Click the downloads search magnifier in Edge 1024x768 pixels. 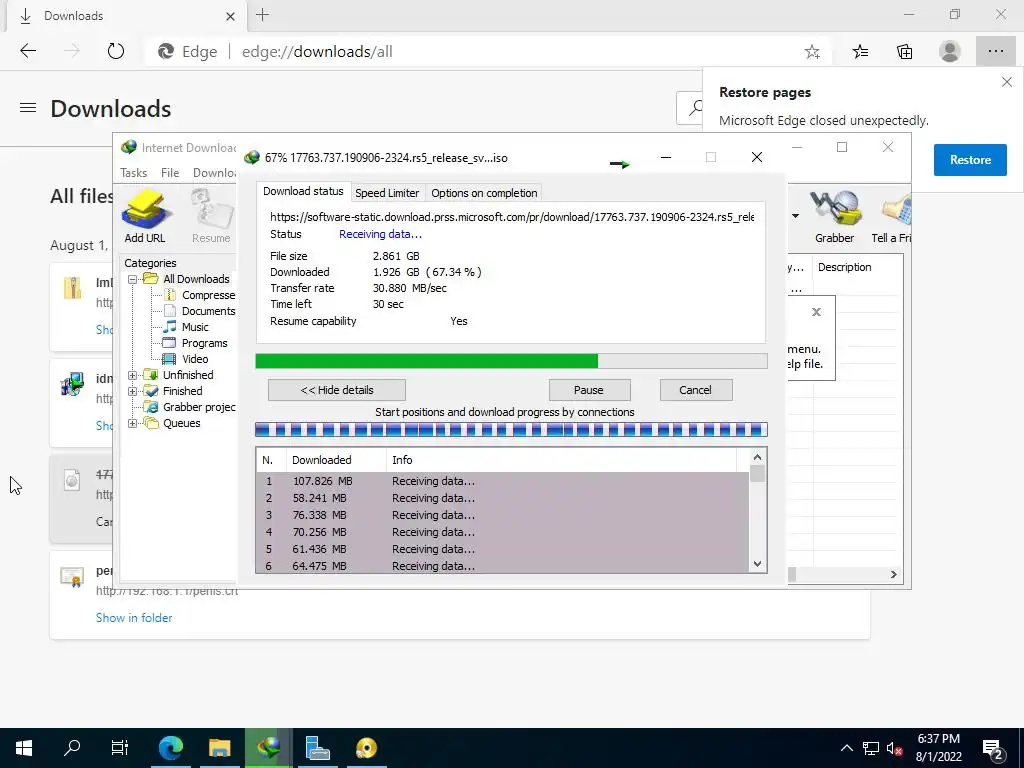pos(695,108)
